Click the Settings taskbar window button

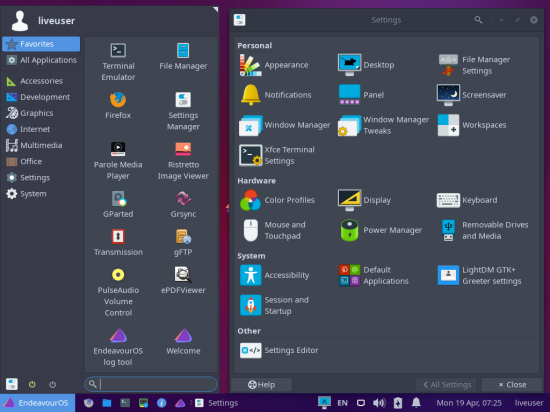(x=216, y=403)
